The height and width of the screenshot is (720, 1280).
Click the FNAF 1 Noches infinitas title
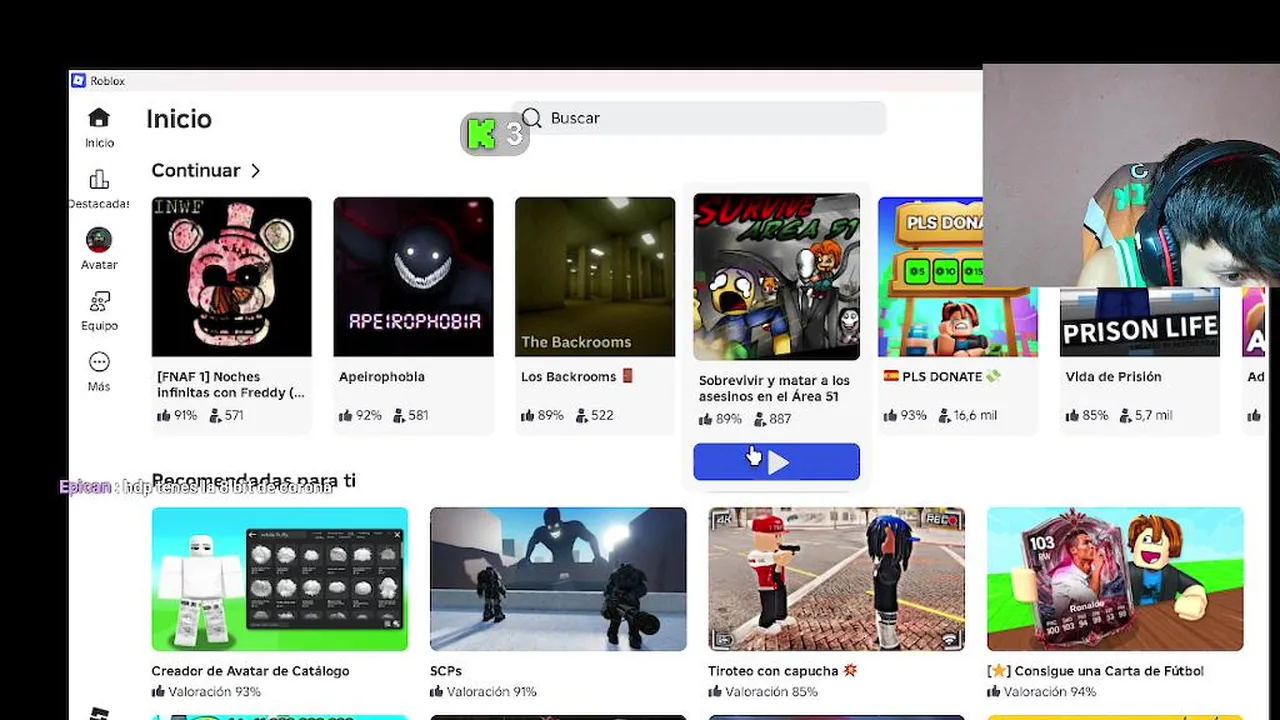pyautogui.click(x=231, y=385)
